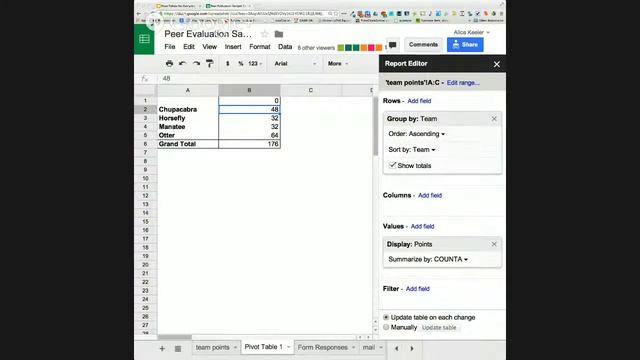This screenshot has height=360, width=640.
Task: Star the Peer Evaluation document
Action: tap(264, 34)
